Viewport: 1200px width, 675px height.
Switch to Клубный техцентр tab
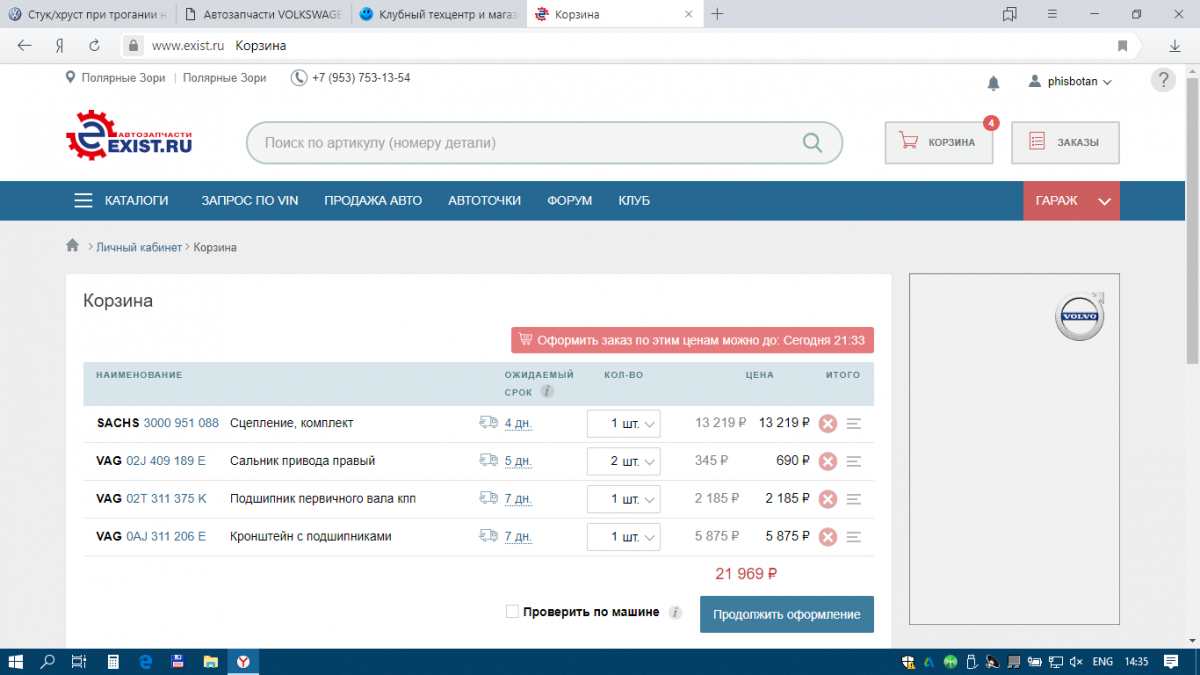tap(440, 14)
